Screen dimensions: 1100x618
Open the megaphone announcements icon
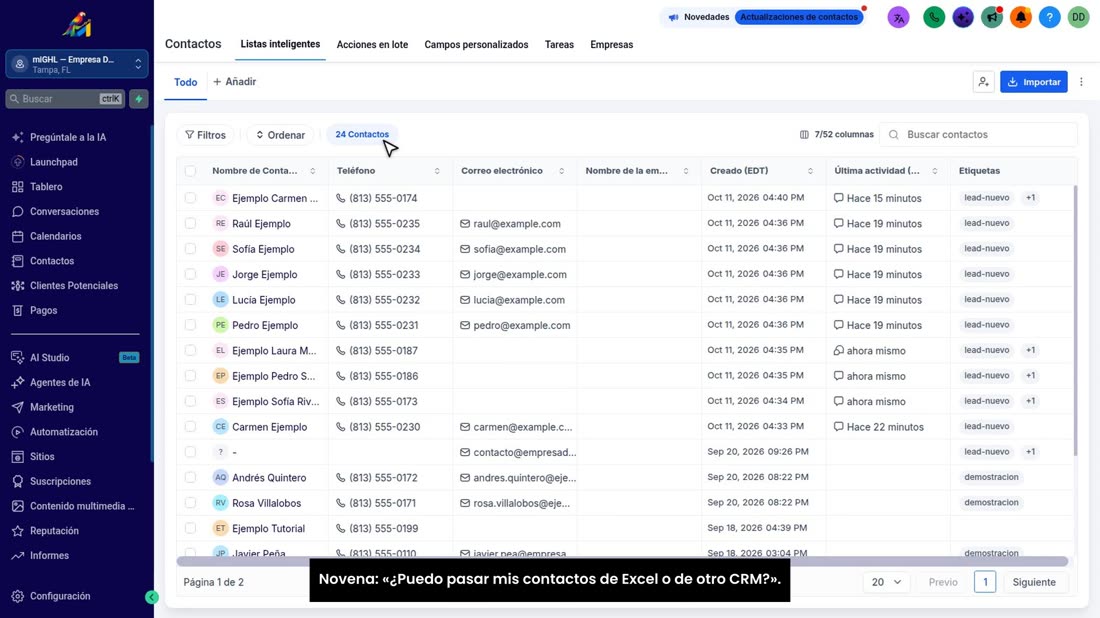[x=991, y=17]
